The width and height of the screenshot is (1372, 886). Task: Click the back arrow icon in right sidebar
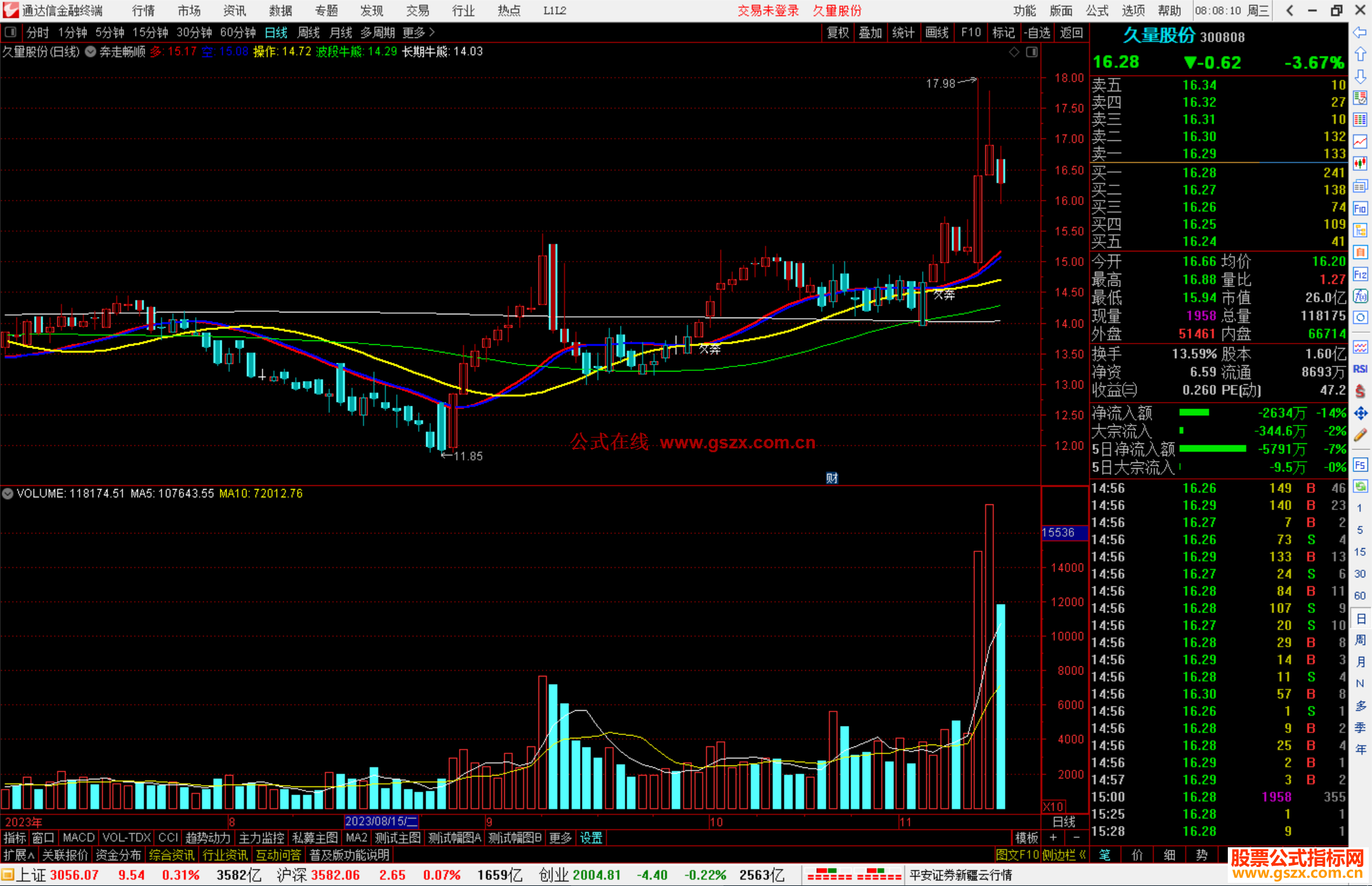click(1360, 32)
